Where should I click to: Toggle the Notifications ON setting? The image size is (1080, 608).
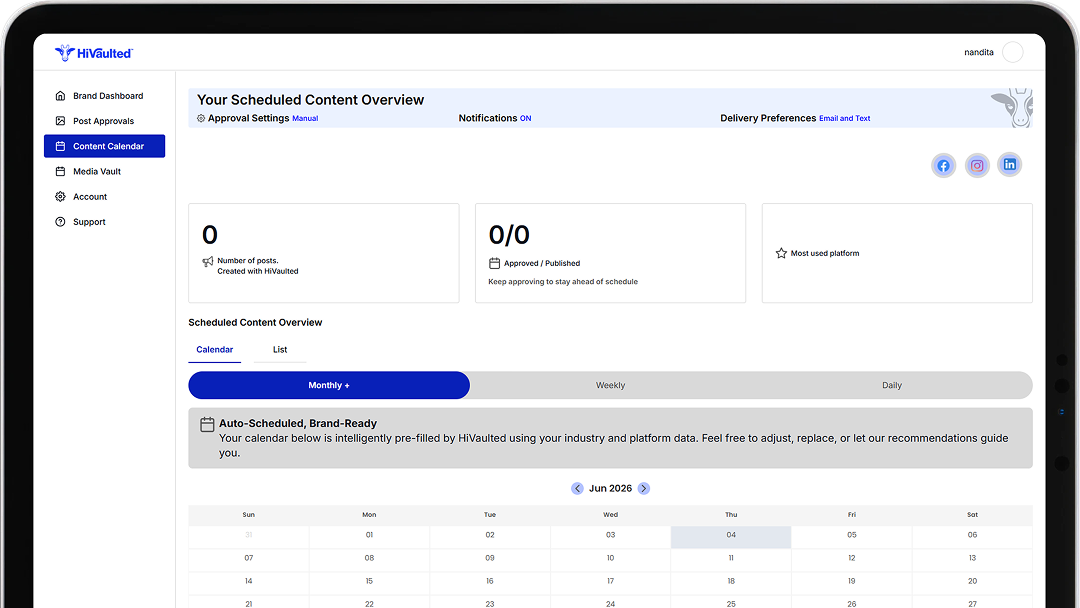click(x=525, y=118)
